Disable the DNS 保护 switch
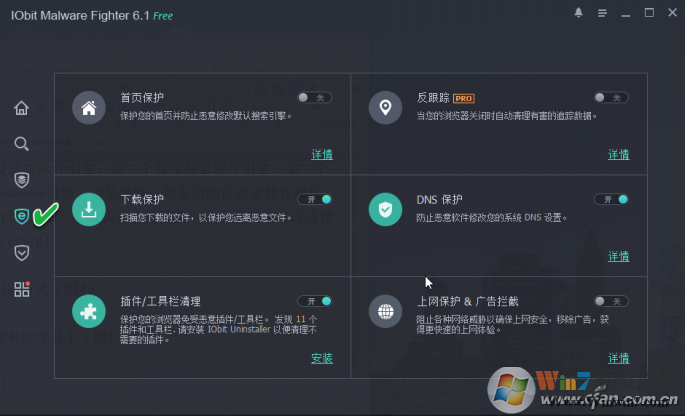Image resolution: width=685 pixels, height=416 pixels. tap(611, 199)
